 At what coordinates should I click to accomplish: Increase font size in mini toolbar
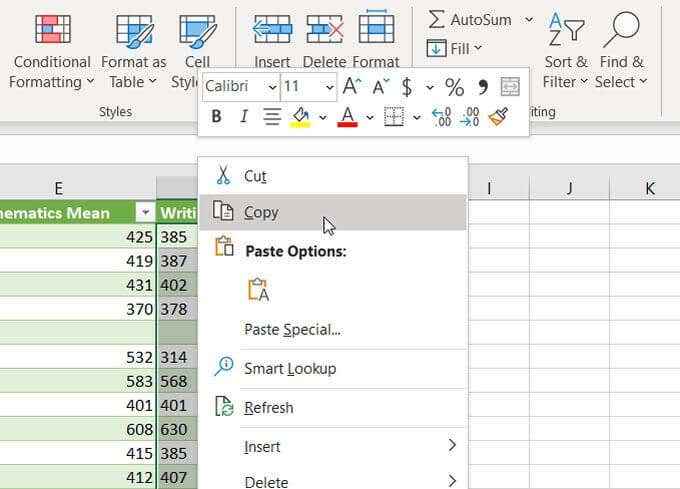[x=352, y=86]
